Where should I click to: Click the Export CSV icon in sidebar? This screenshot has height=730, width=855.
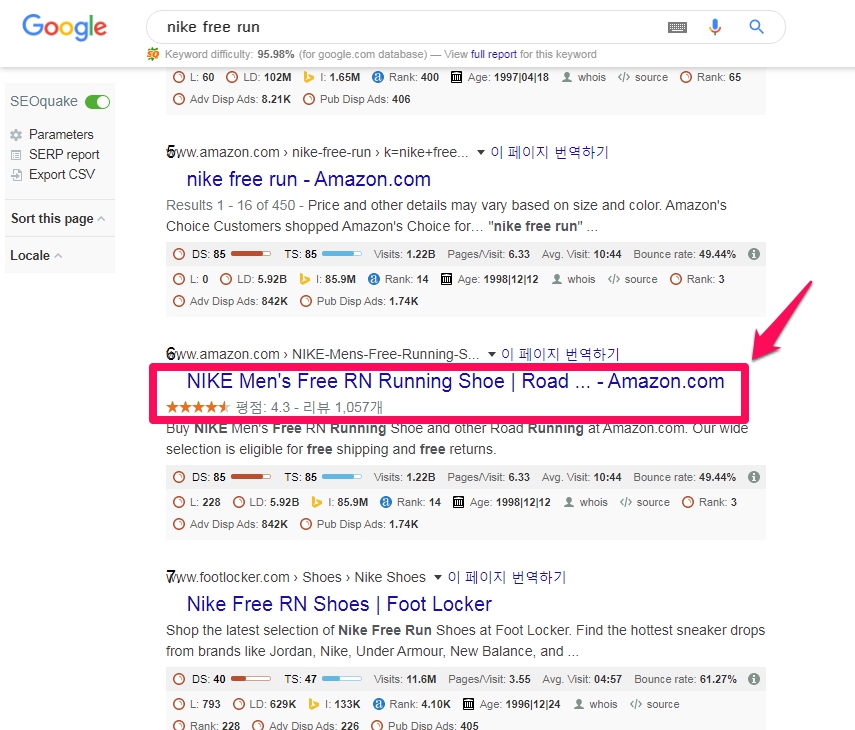click(16, 175)
